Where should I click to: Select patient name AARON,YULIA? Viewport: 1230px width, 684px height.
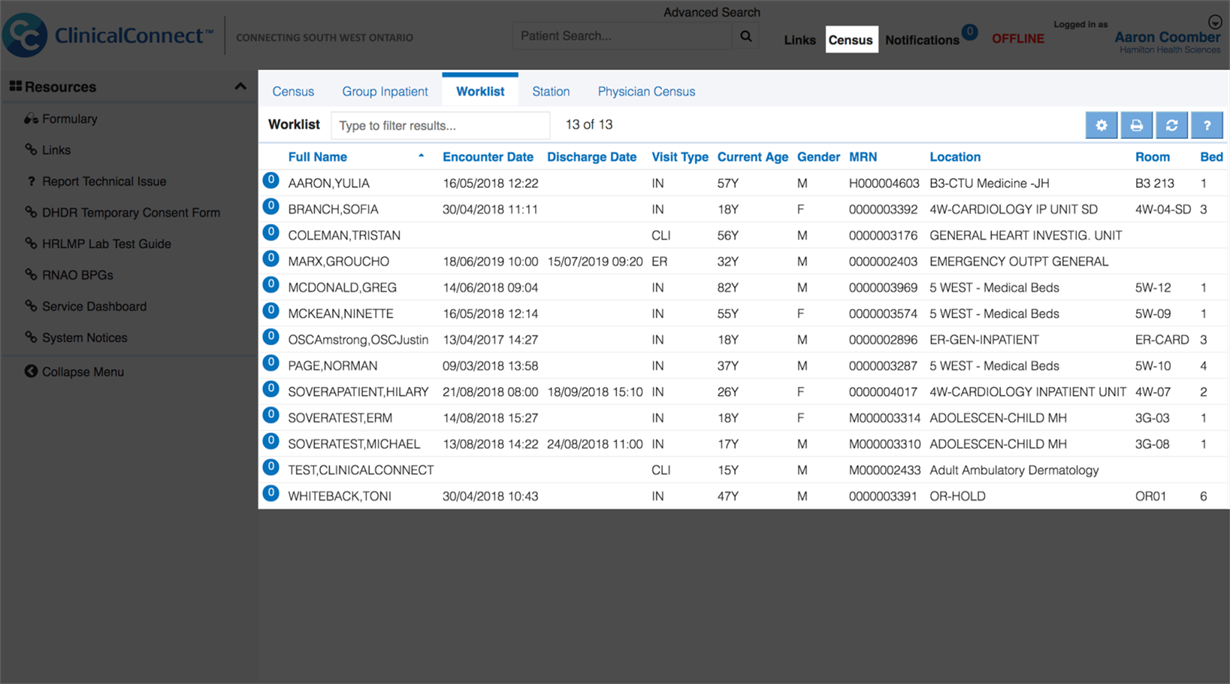329,184
